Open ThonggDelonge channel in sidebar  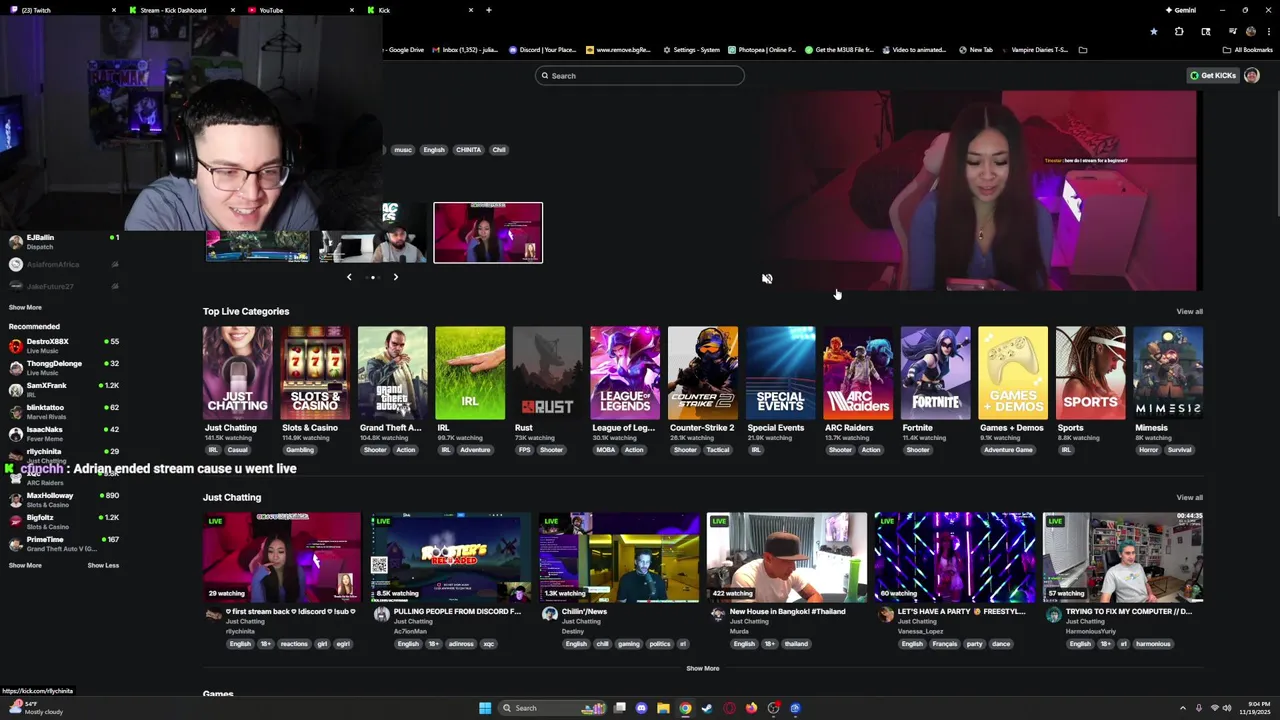[x=64, y=367]
